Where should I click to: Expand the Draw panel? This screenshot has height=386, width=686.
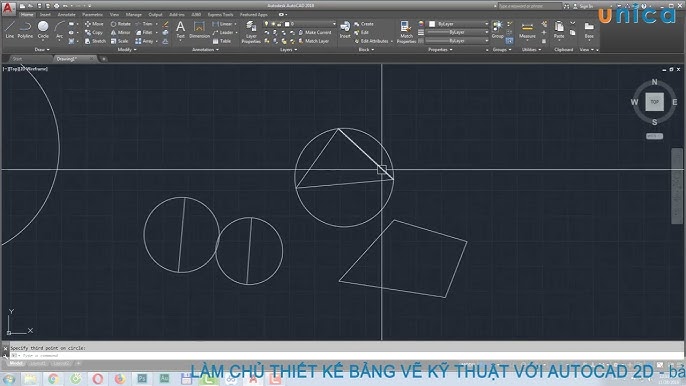point(42,50)
